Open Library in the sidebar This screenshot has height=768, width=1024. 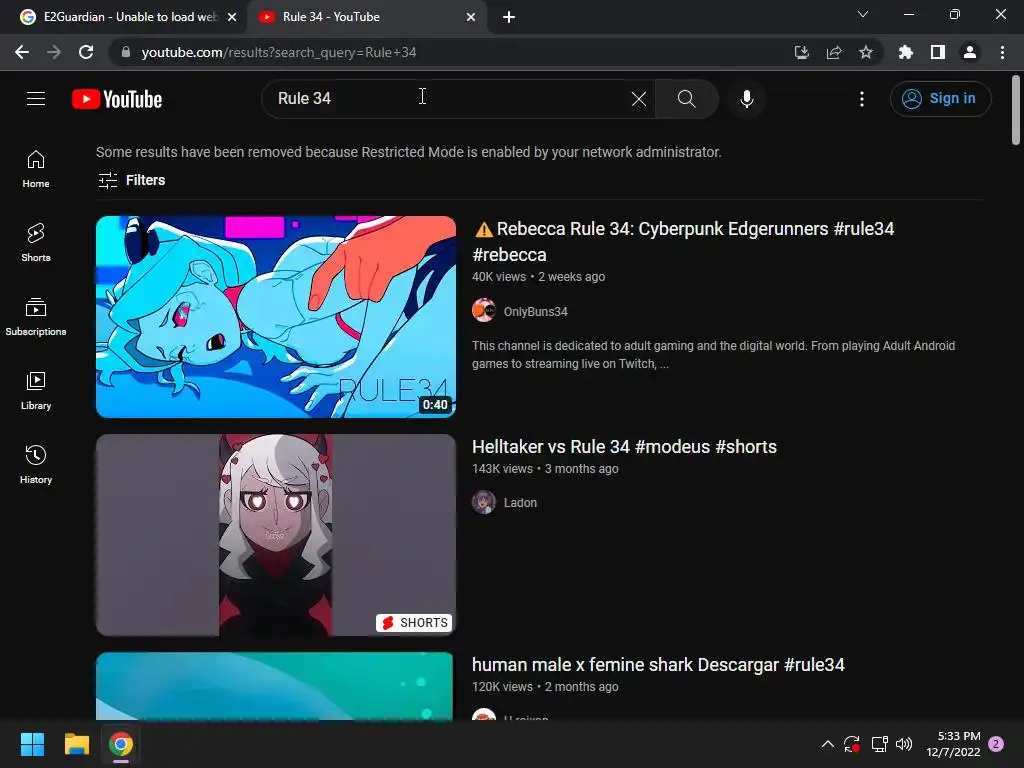pos(36,391)
